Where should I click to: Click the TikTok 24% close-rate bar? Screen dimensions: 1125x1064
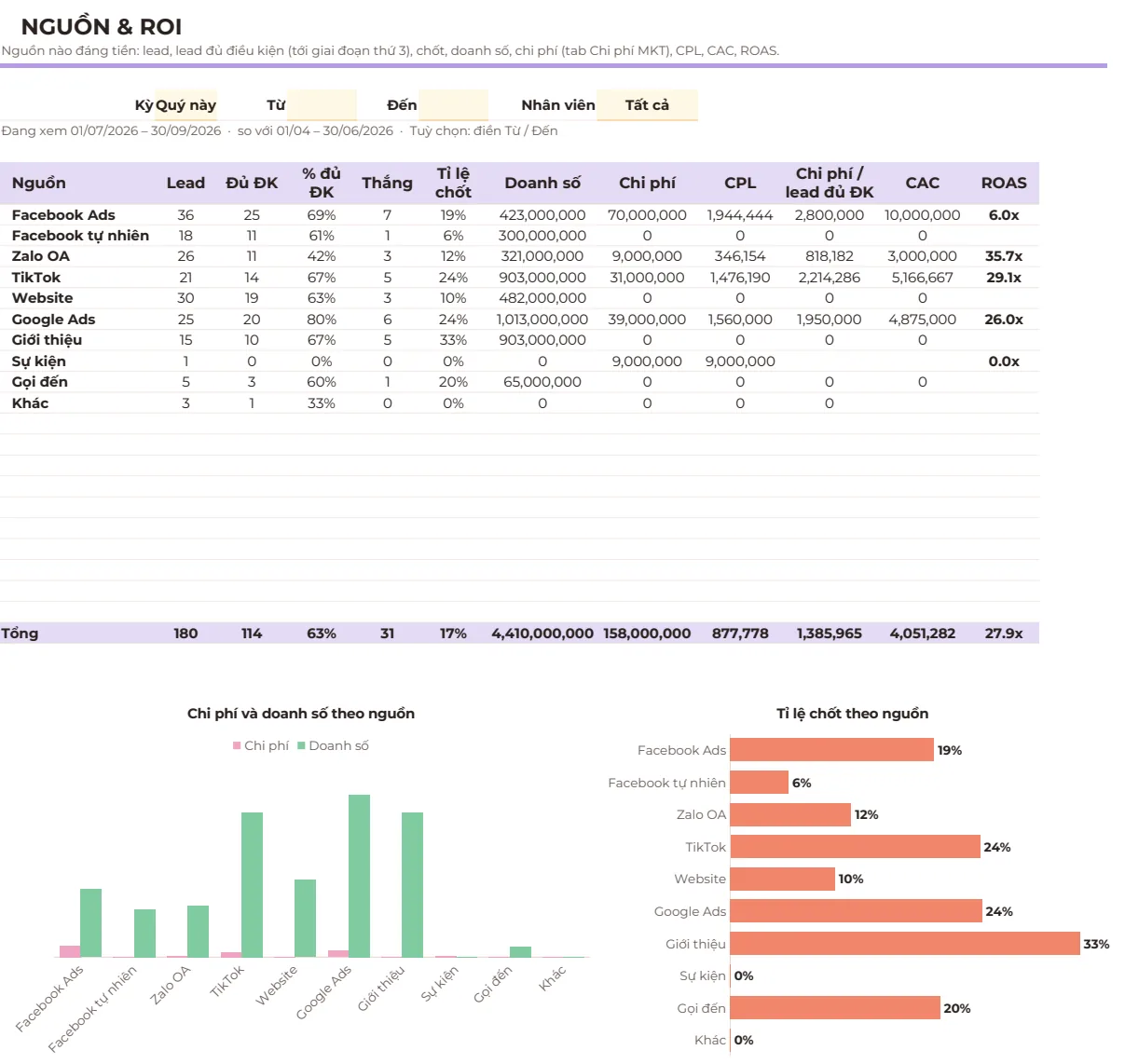coord(856,847)
